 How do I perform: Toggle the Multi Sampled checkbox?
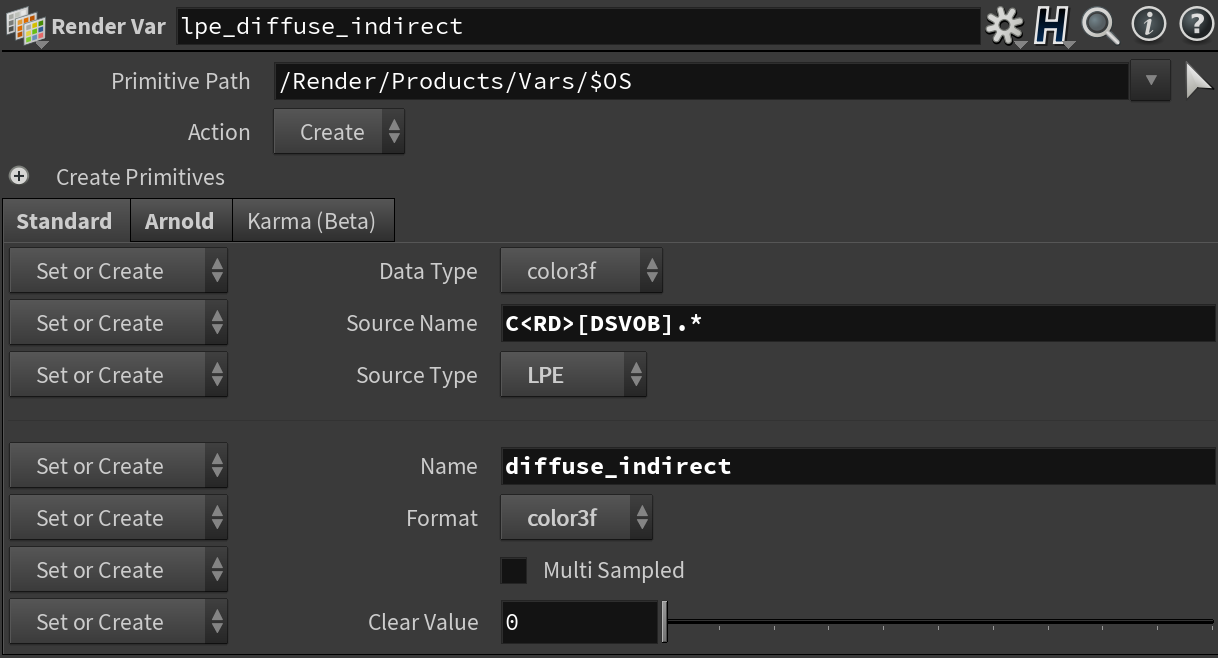pyautogui.click(x=514, y=571)
